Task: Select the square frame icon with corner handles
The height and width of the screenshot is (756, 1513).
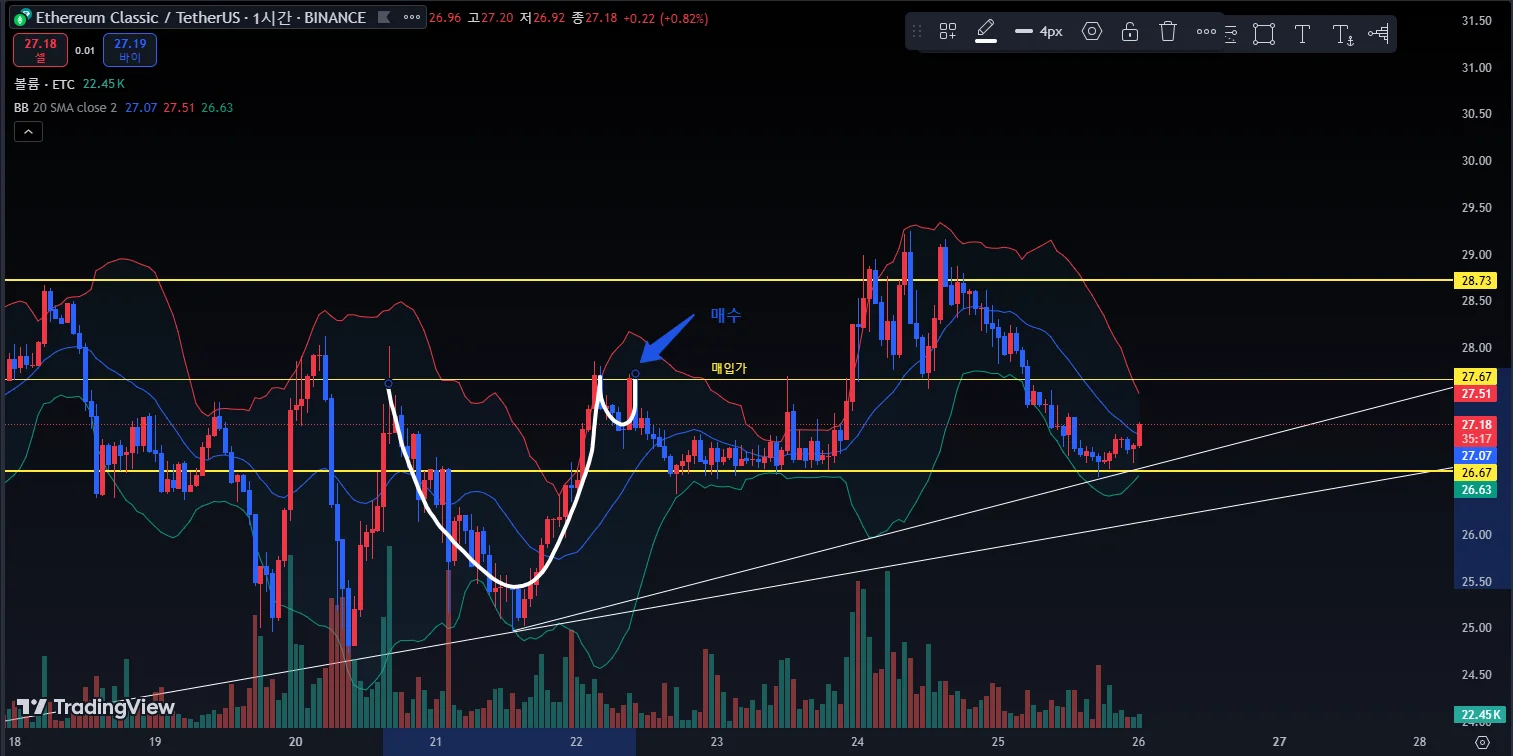Action: coord(1264,33)
